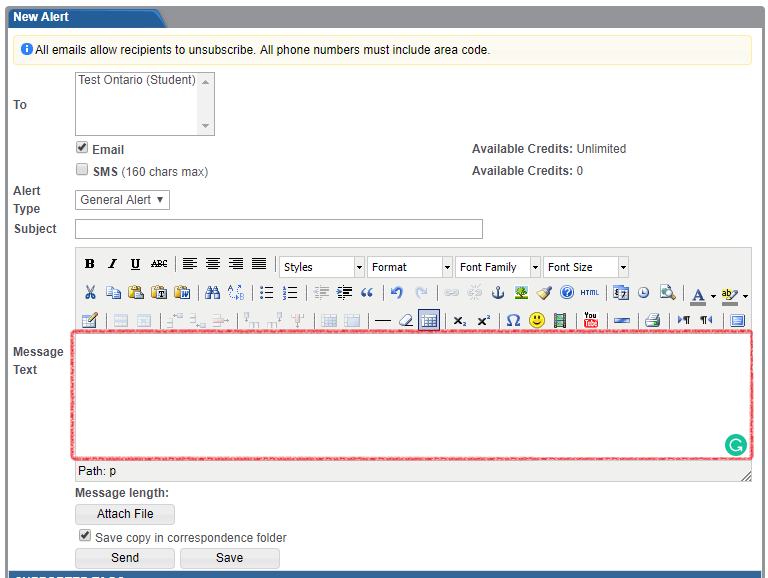Insert blockquote
The height and width of the screenshot is (578, 768).
pos(367,292)
